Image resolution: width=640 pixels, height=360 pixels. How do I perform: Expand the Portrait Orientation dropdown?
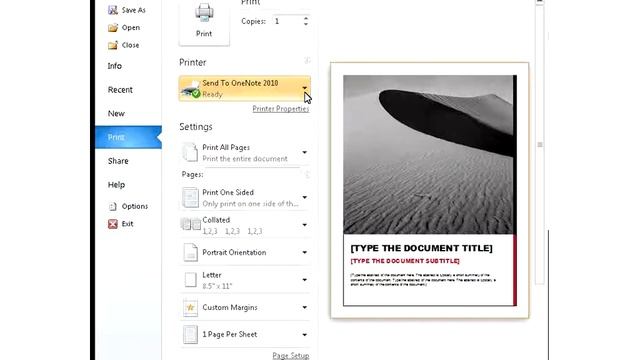tap(304, 252)
